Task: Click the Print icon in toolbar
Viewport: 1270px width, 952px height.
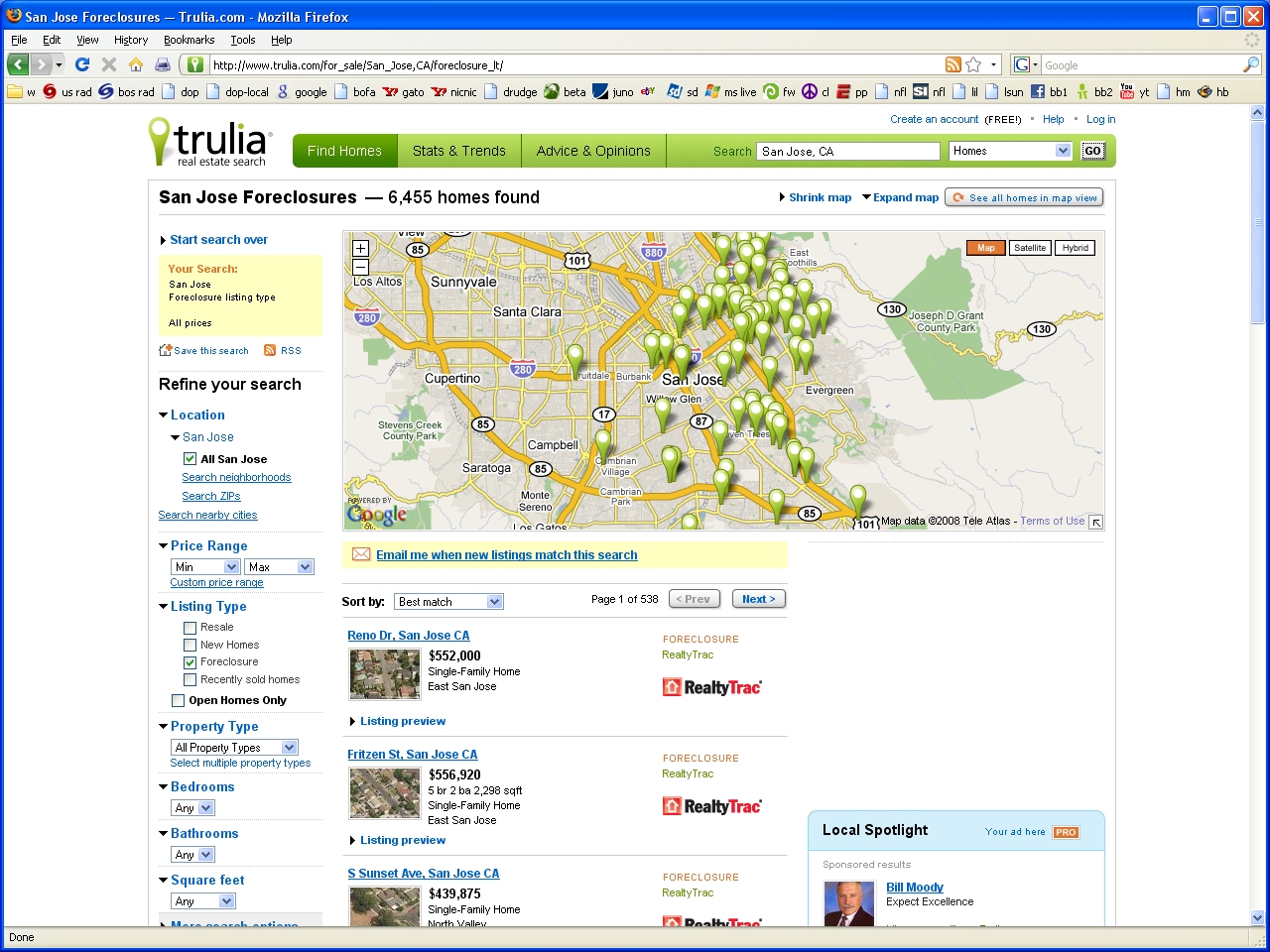Action: pyautogui.click(x=162, y=64)
